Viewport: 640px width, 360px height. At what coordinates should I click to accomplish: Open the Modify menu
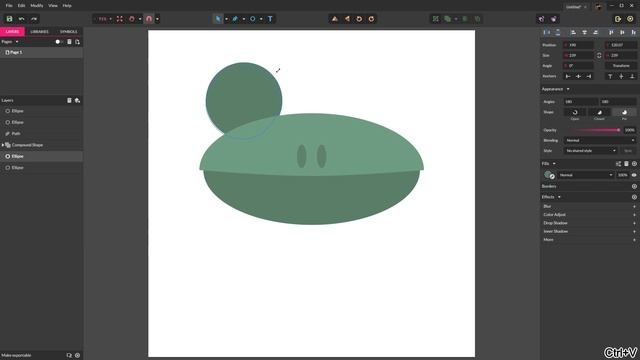pos(37,6)
